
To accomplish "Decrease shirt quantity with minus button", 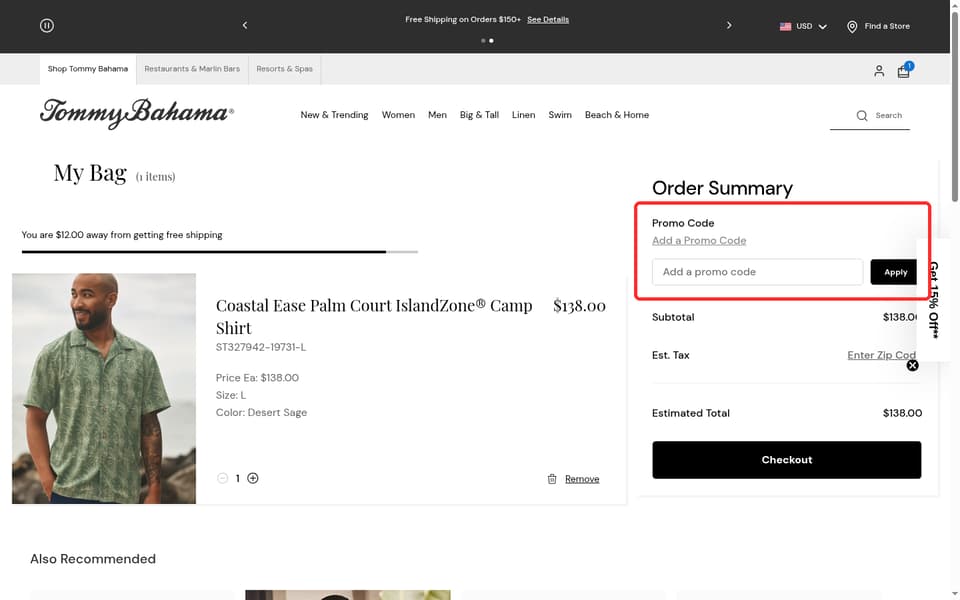I will click(222, 478).
